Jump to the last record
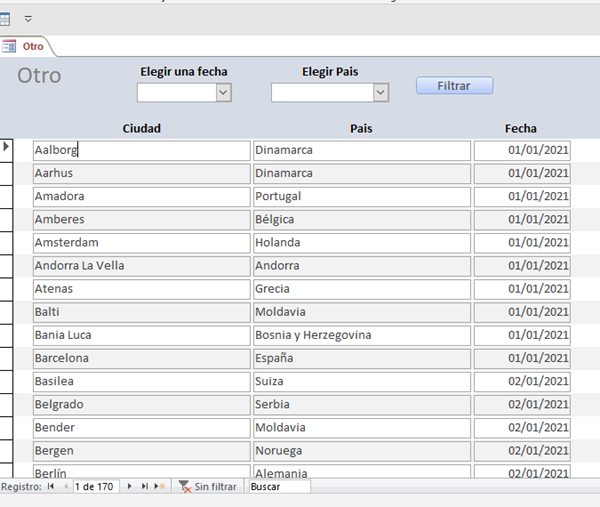 pyautogui.click(x=144, y=486)
